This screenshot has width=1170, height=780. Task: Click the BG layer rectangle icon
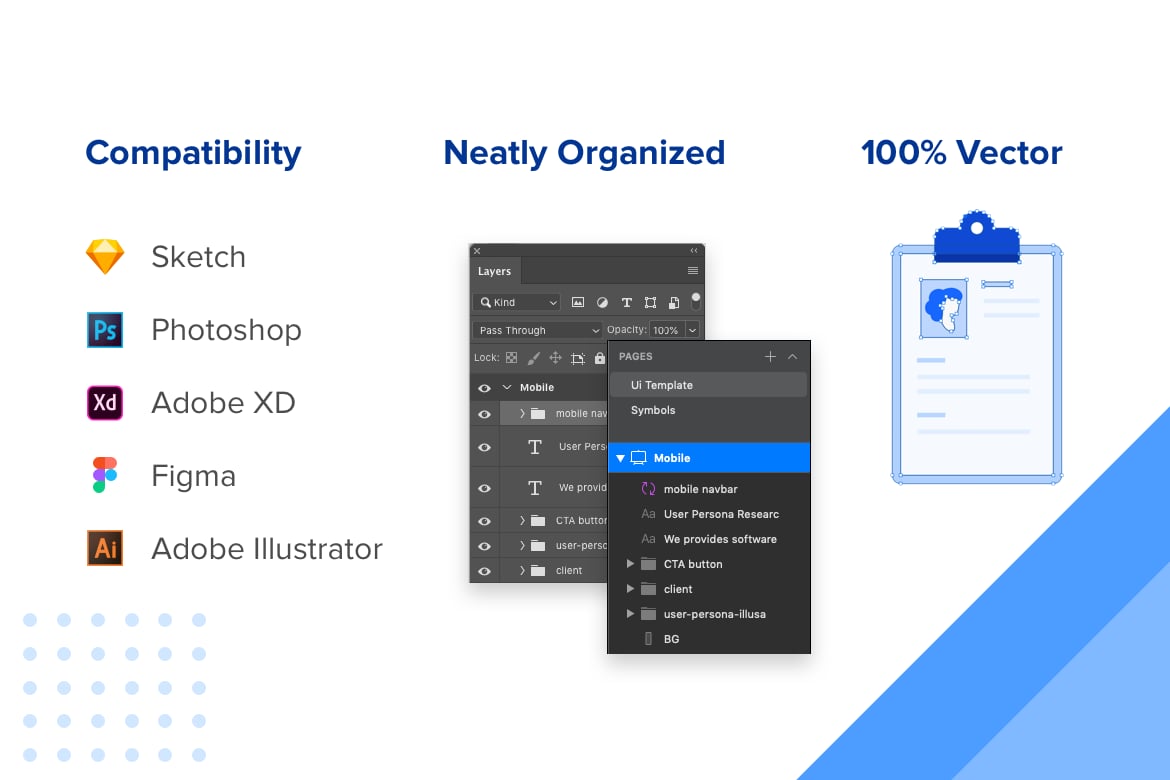[x=648, y=639]
